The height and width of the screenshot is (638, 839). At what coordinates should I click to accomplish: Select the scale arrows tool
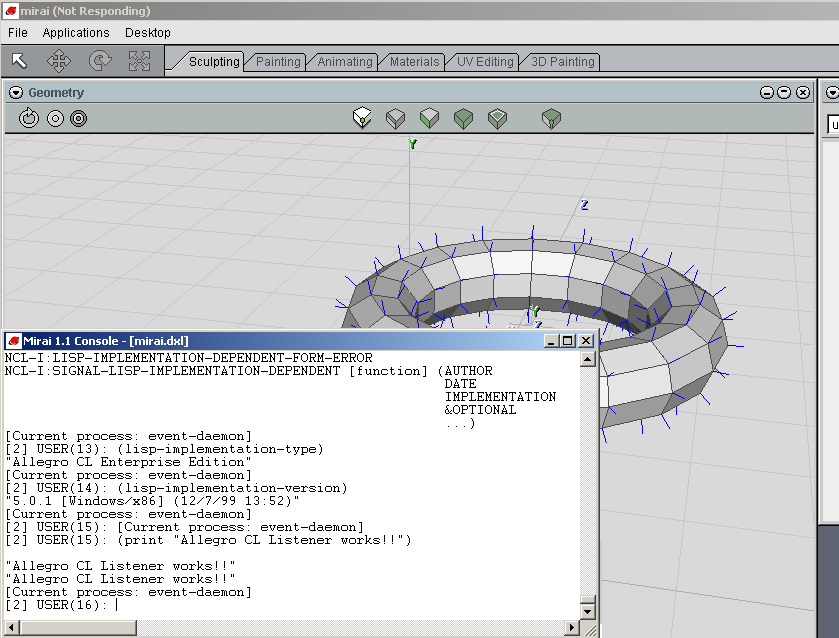(x=140, y=60)
